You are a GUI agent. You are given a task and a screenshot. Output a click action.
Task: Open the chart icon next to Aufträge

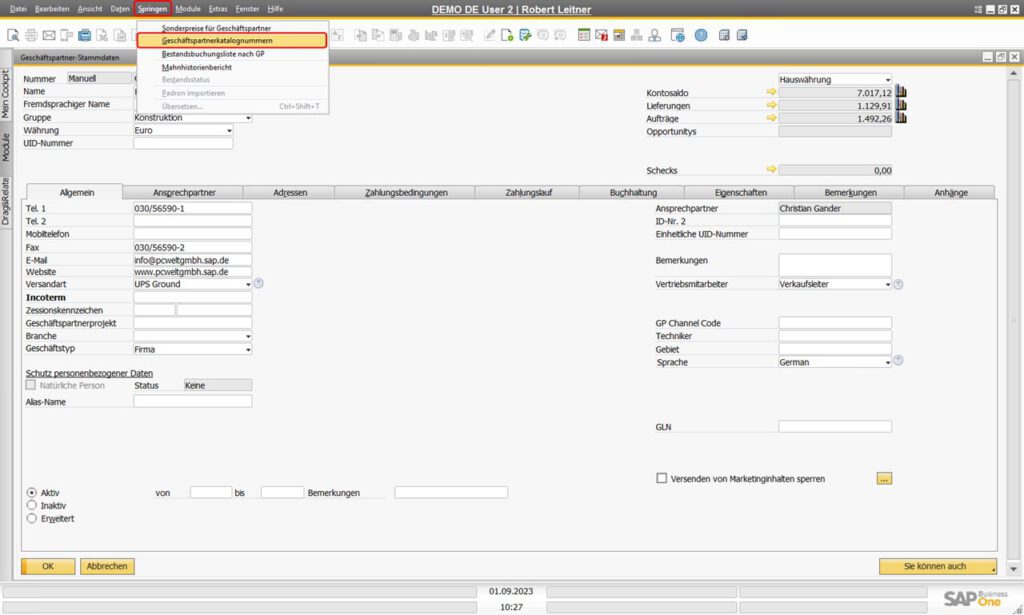(901, 118)
